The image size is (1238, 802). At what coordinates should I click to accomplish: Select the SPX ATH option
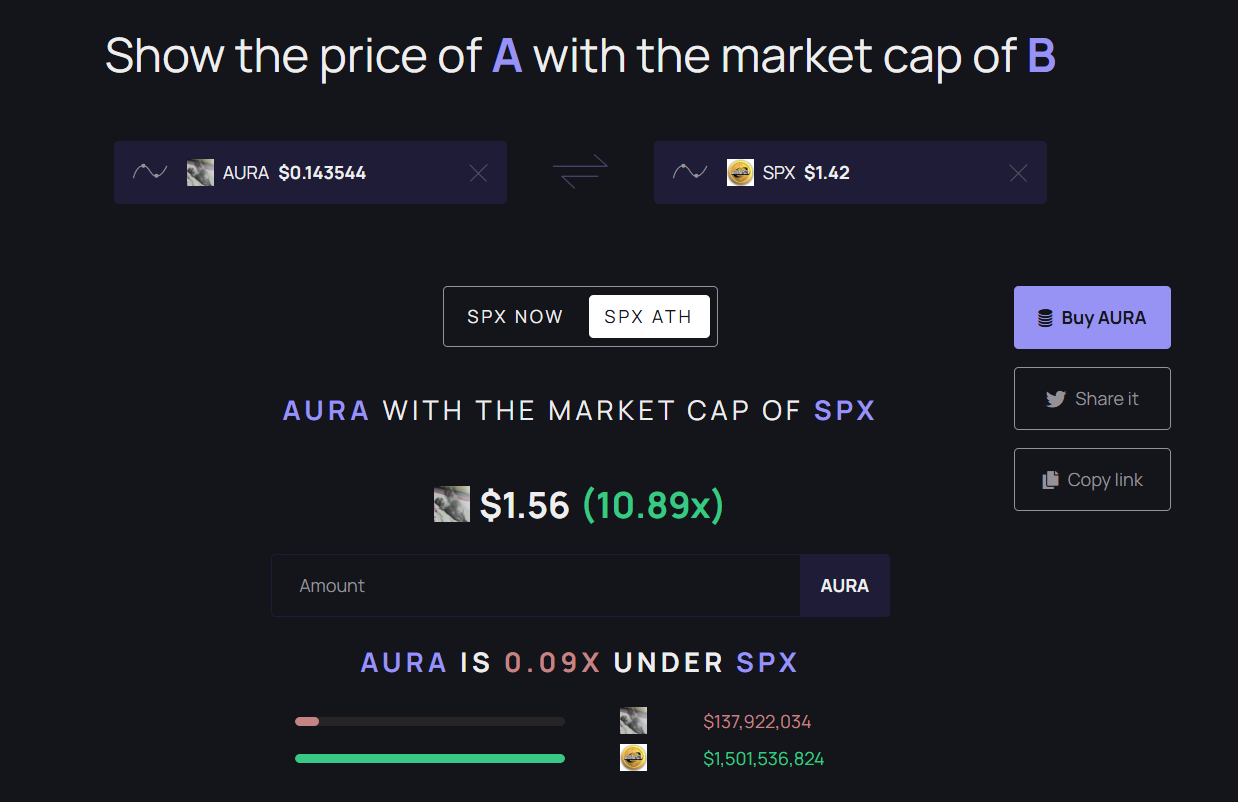pos(649,317)
